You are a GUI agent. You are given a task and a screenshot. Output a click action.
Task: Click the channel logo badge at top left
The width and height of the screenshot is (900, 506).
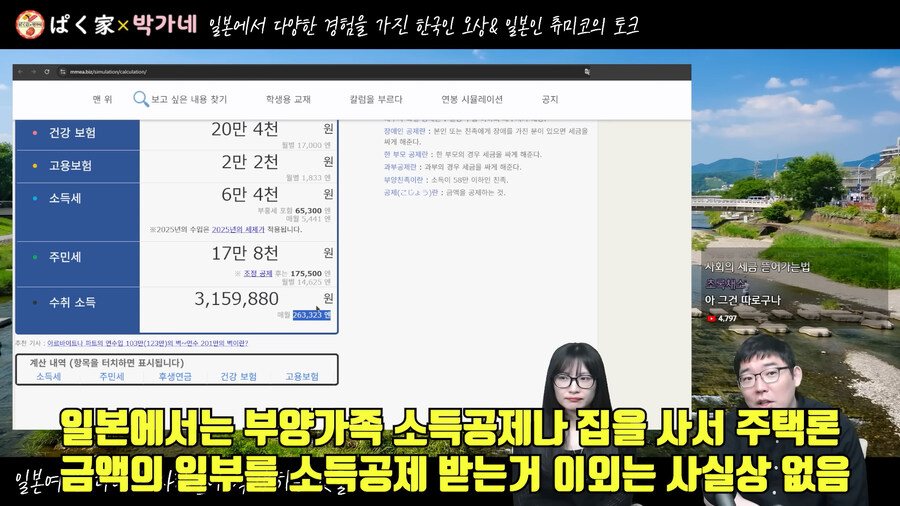(x=29, y=24)
